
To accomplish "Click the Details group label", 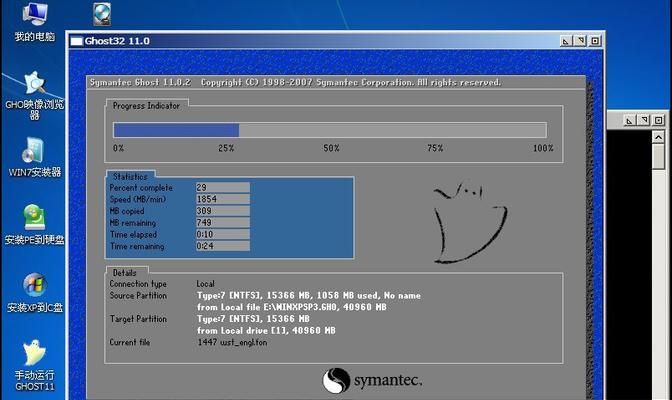I will (125, 273).
